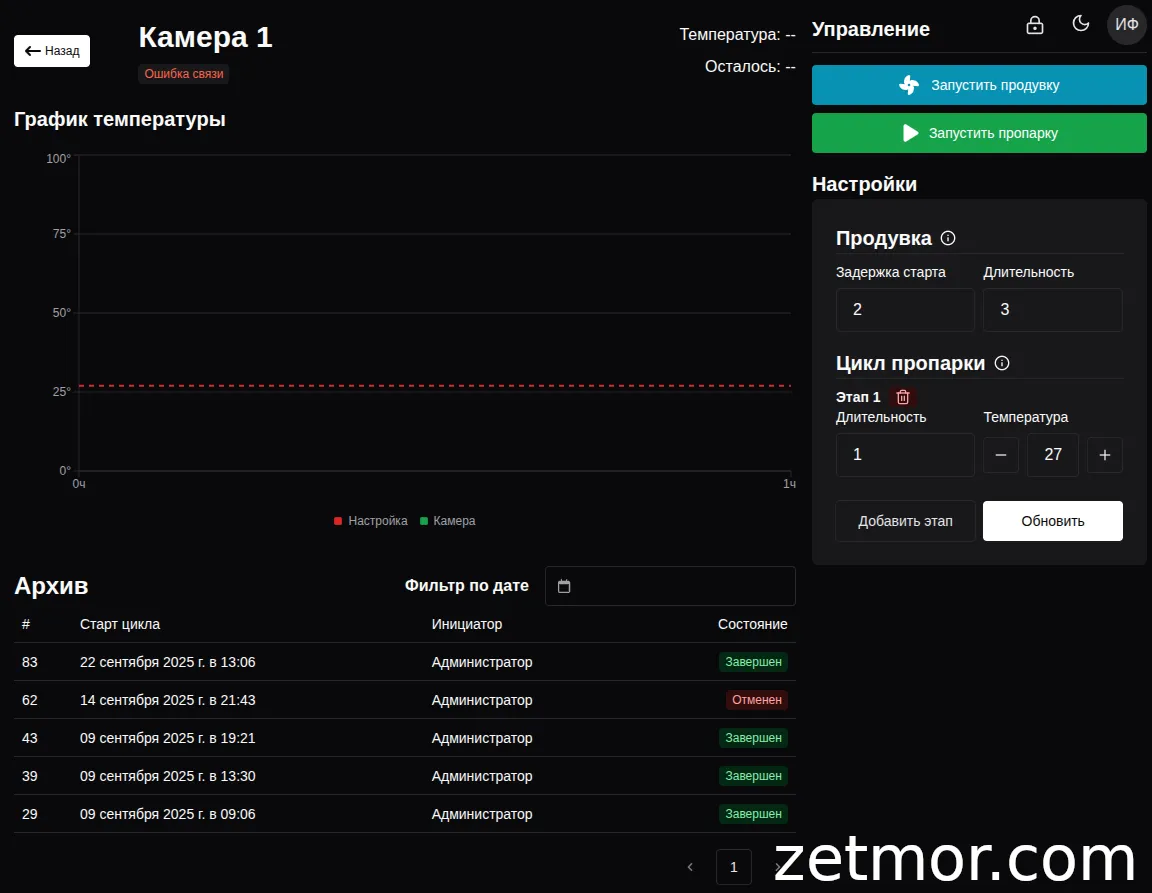The image size is (1152, 893).
Task: Go to previous archive page
Action: pyautogui.click(x=690, y=867)
